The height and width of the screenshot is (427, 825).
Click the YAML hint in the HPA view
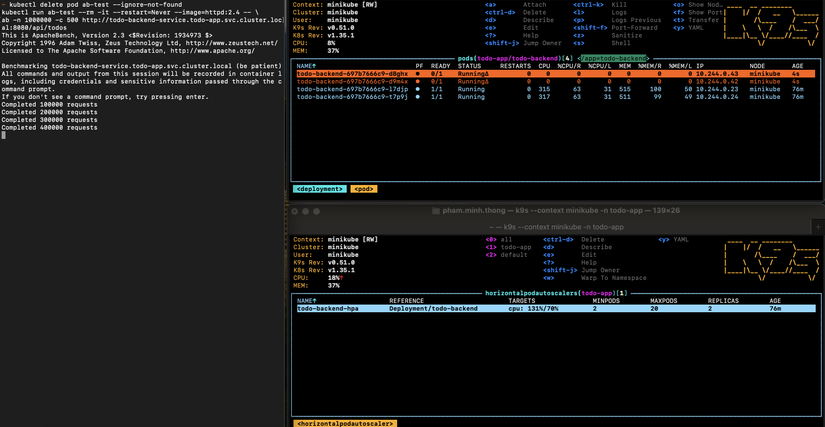coord(681,239)
